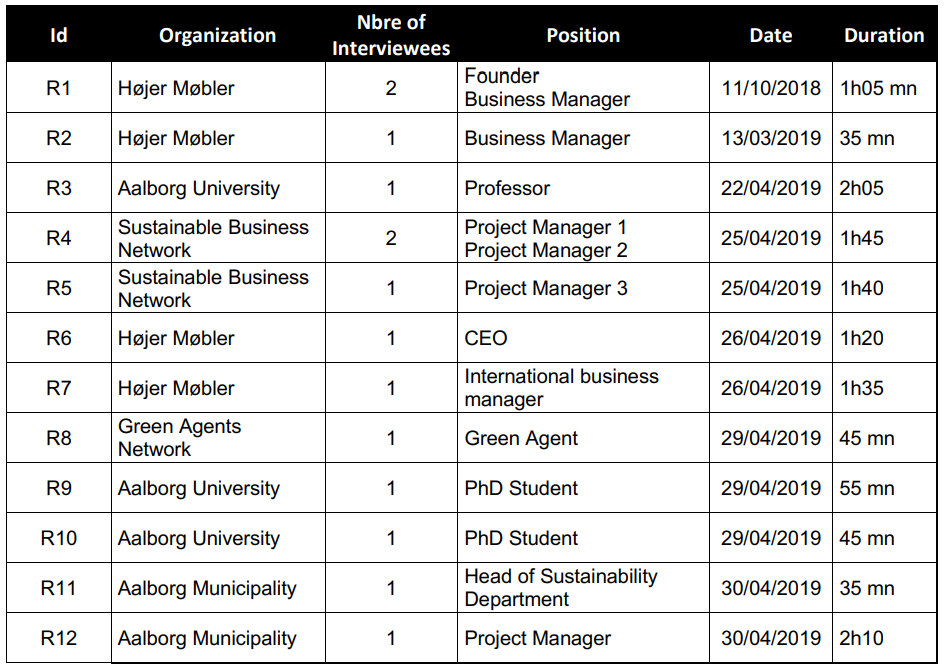Select the R12 Aalborg Municipality cell
Screen dimensions: 944x668
[x=218, y=637]
